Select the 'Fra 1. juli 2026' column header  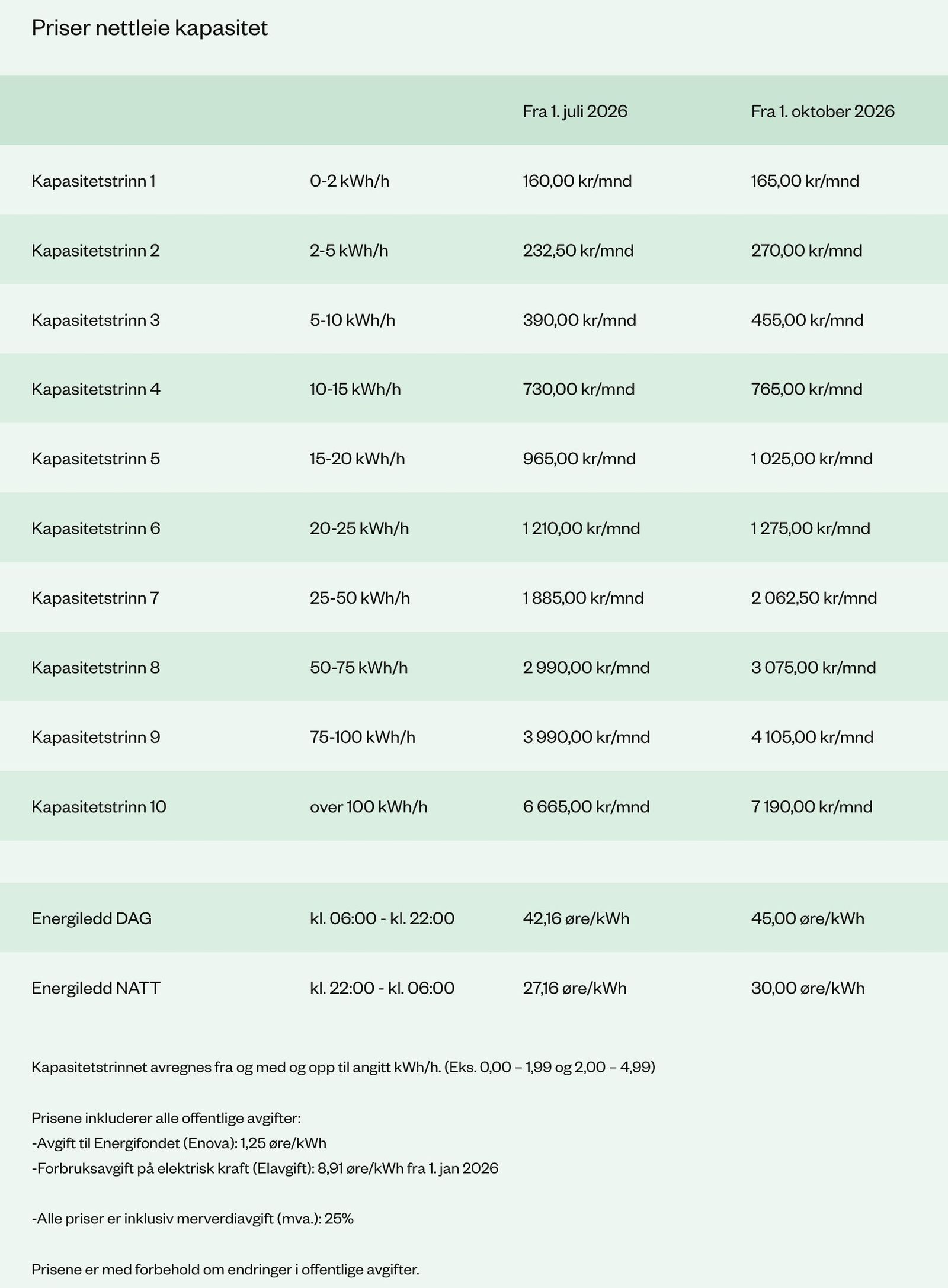click(575, 111)
